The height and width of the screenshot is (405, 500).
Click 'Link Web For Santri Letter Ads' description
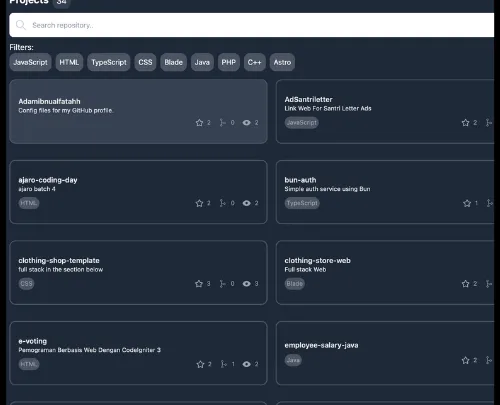pos(328,108)
